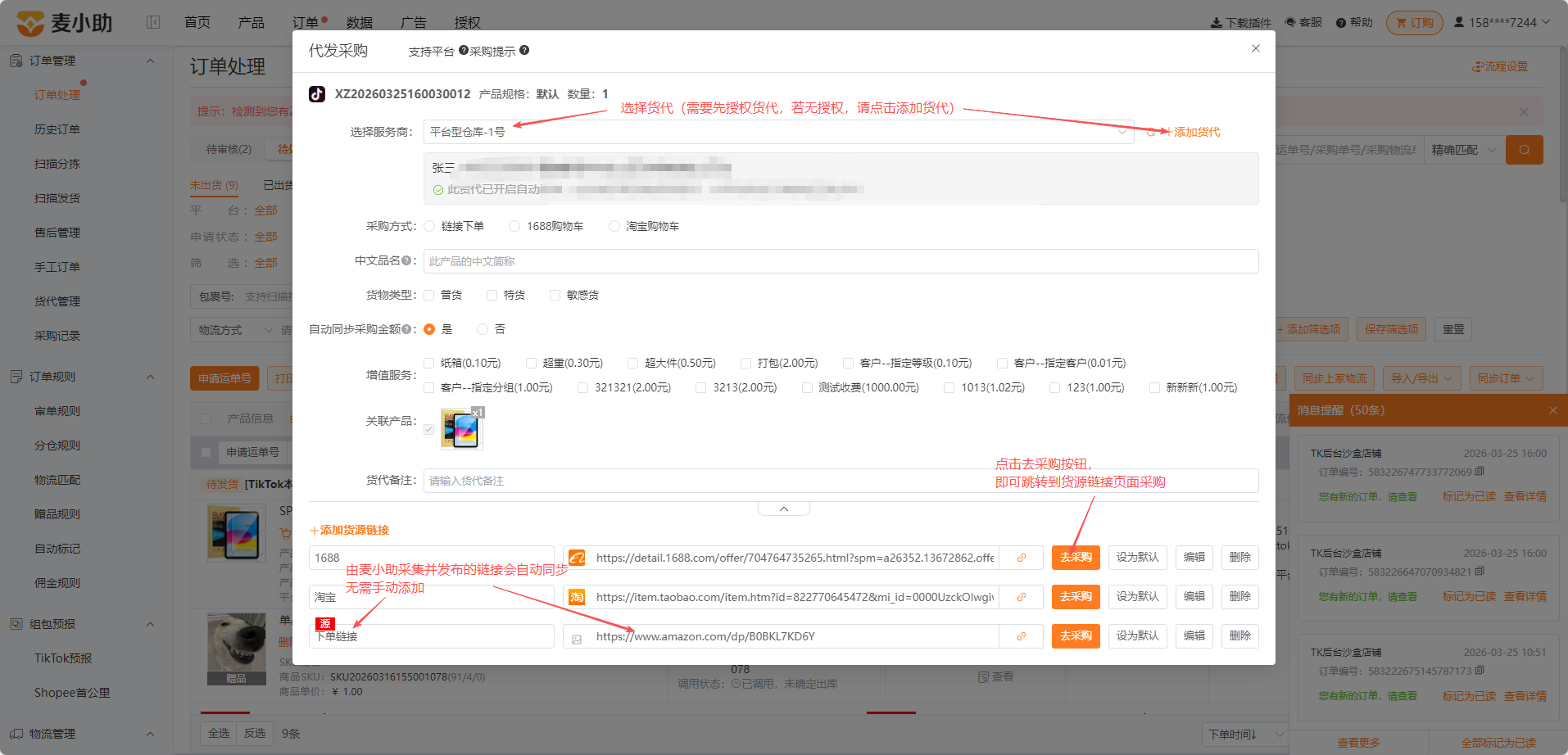The height and width of the screenshot is (755, 1568).
Task: Click 添加货代 link
Action: 1193,132
